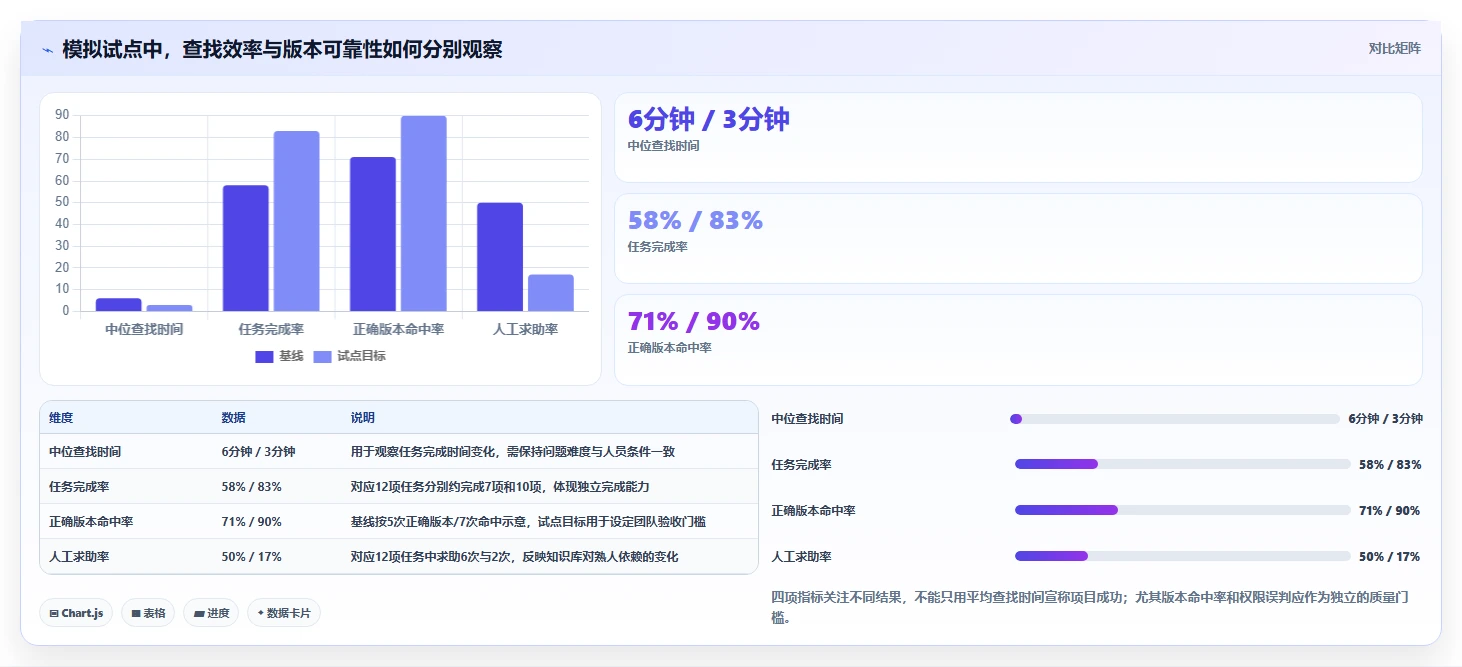
Task: Click the 任务完成率 progress bar
Action: [x=1182, y=464]
